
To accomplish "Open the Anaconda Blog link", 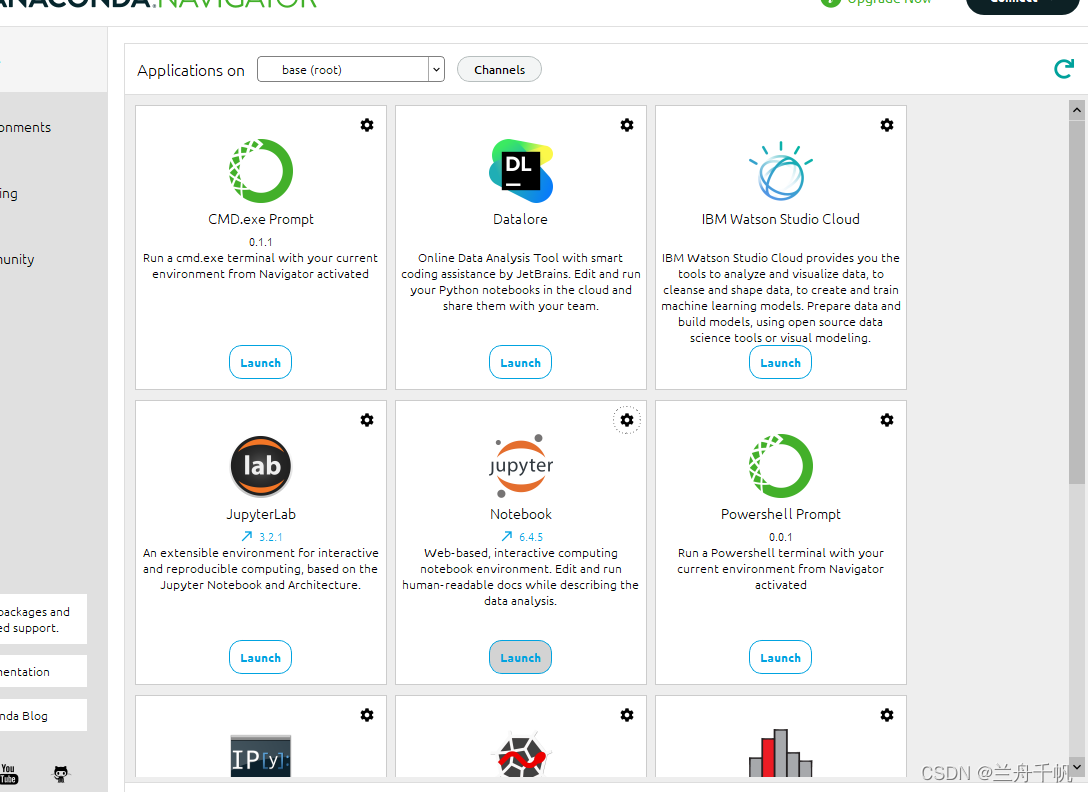I will [x=43, y=715].
